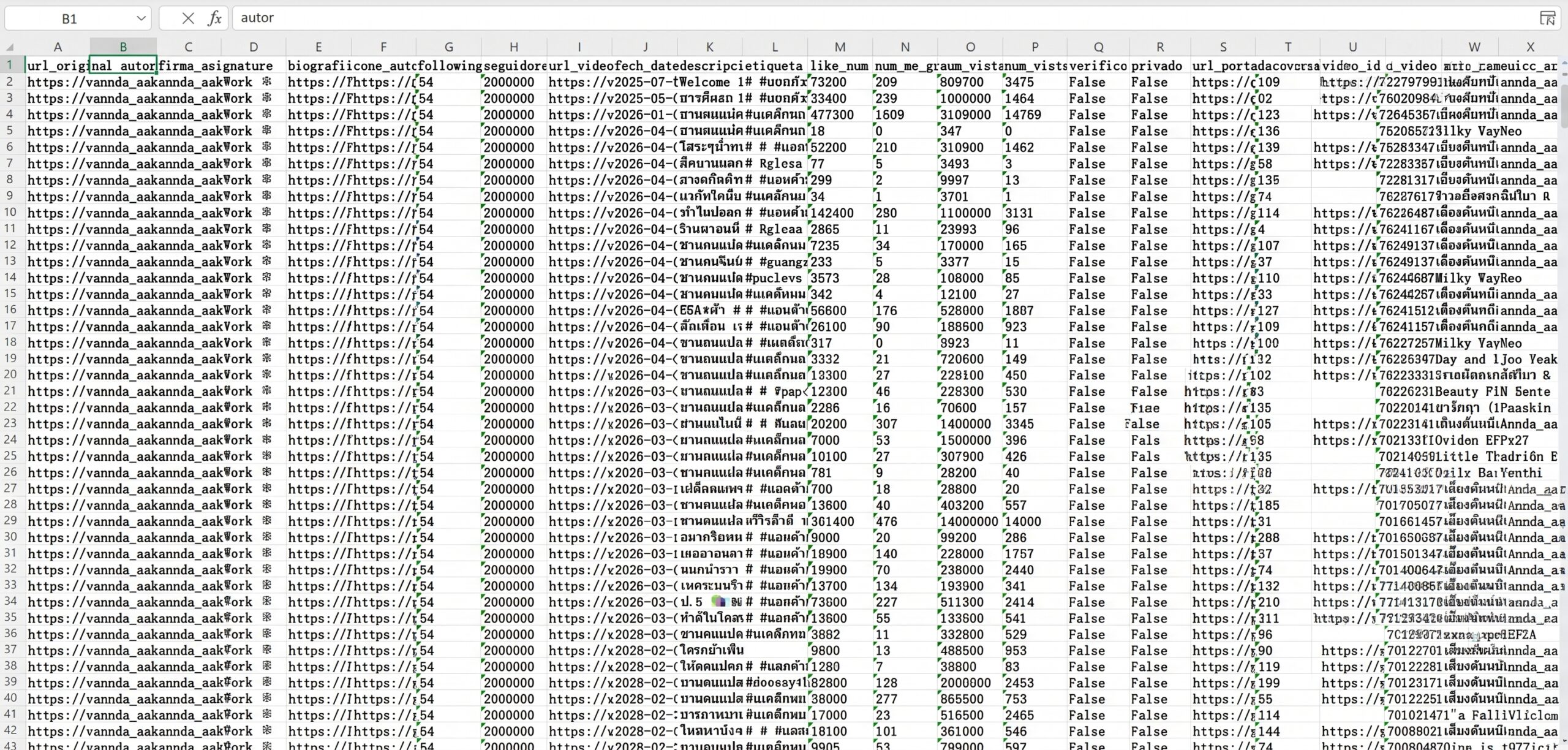Click the verifico False cell in row 2

click(x=1098, y=82)
